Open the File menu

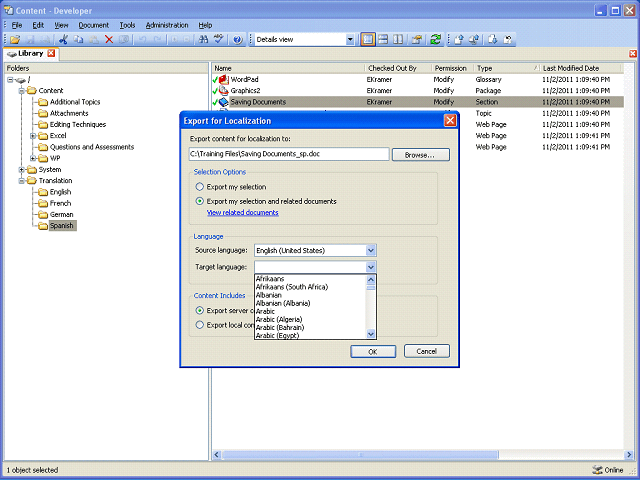click(17, 25)
